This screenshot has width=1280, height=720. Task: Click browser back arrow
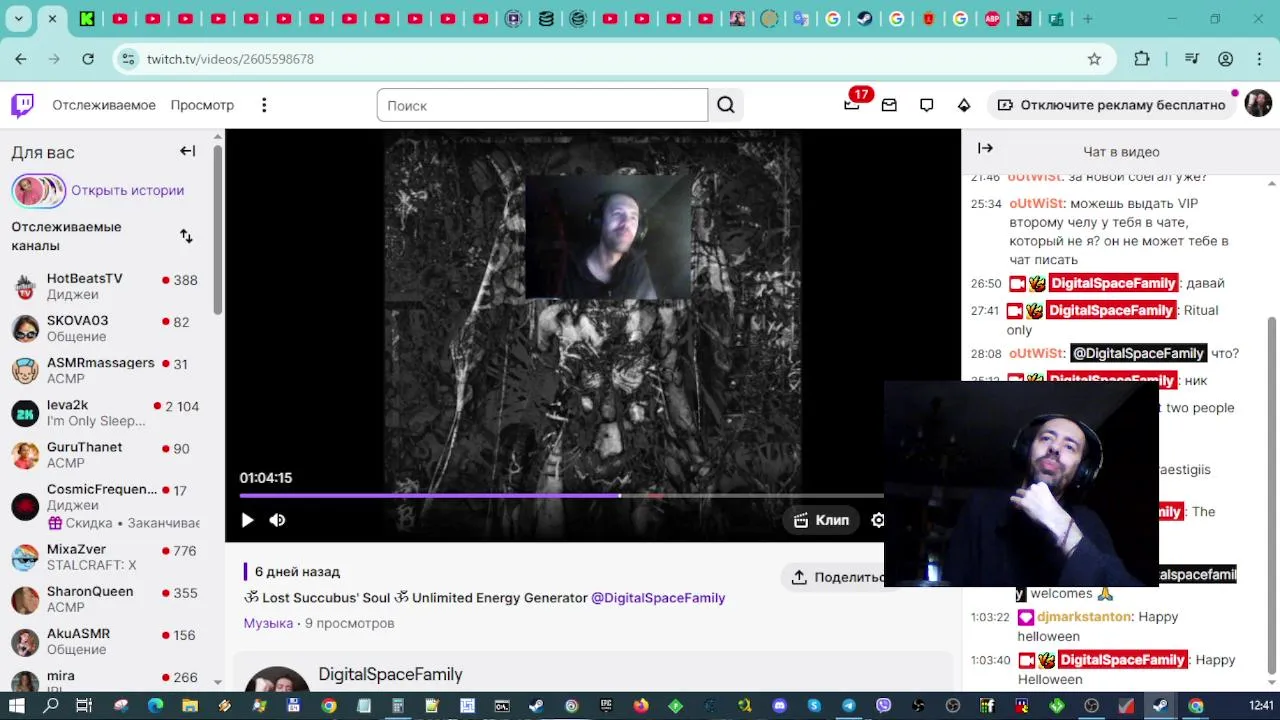[21, 59]
